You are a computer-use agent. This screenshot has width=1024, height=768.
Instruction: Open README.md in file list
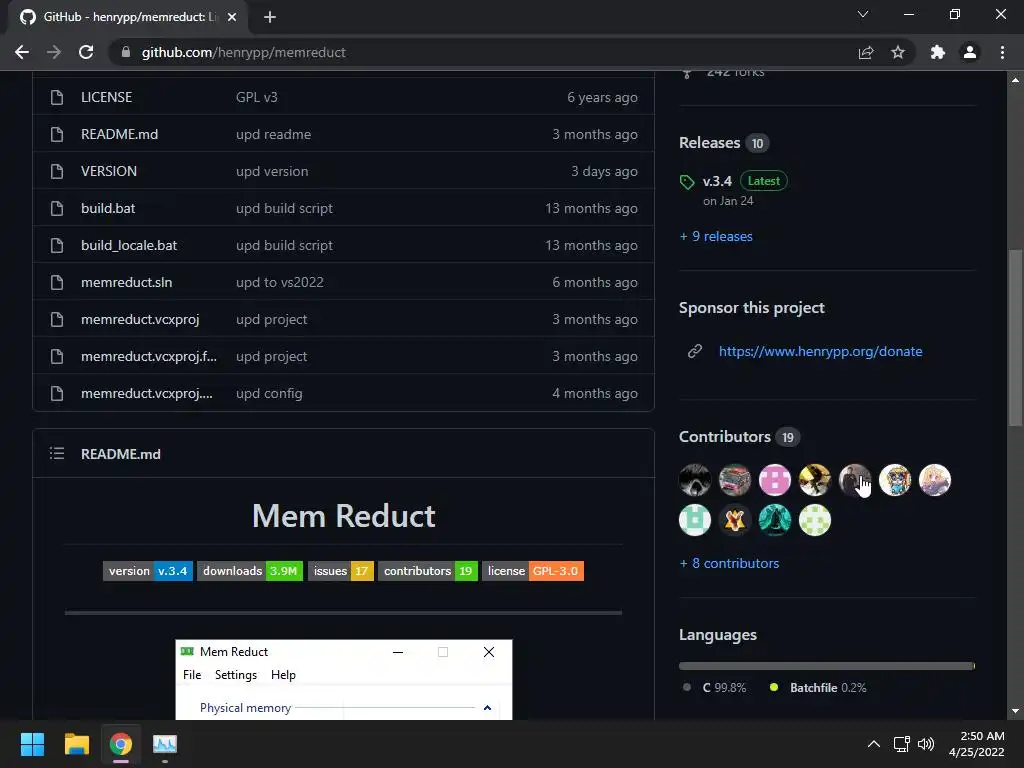(120, 135)
